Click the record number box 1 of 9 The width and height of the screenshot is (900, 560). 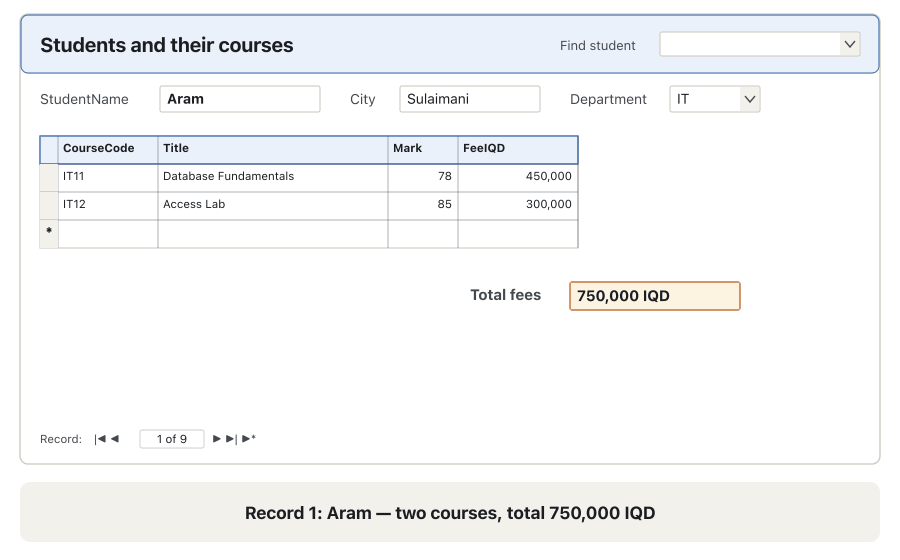(x=172, y=439)
